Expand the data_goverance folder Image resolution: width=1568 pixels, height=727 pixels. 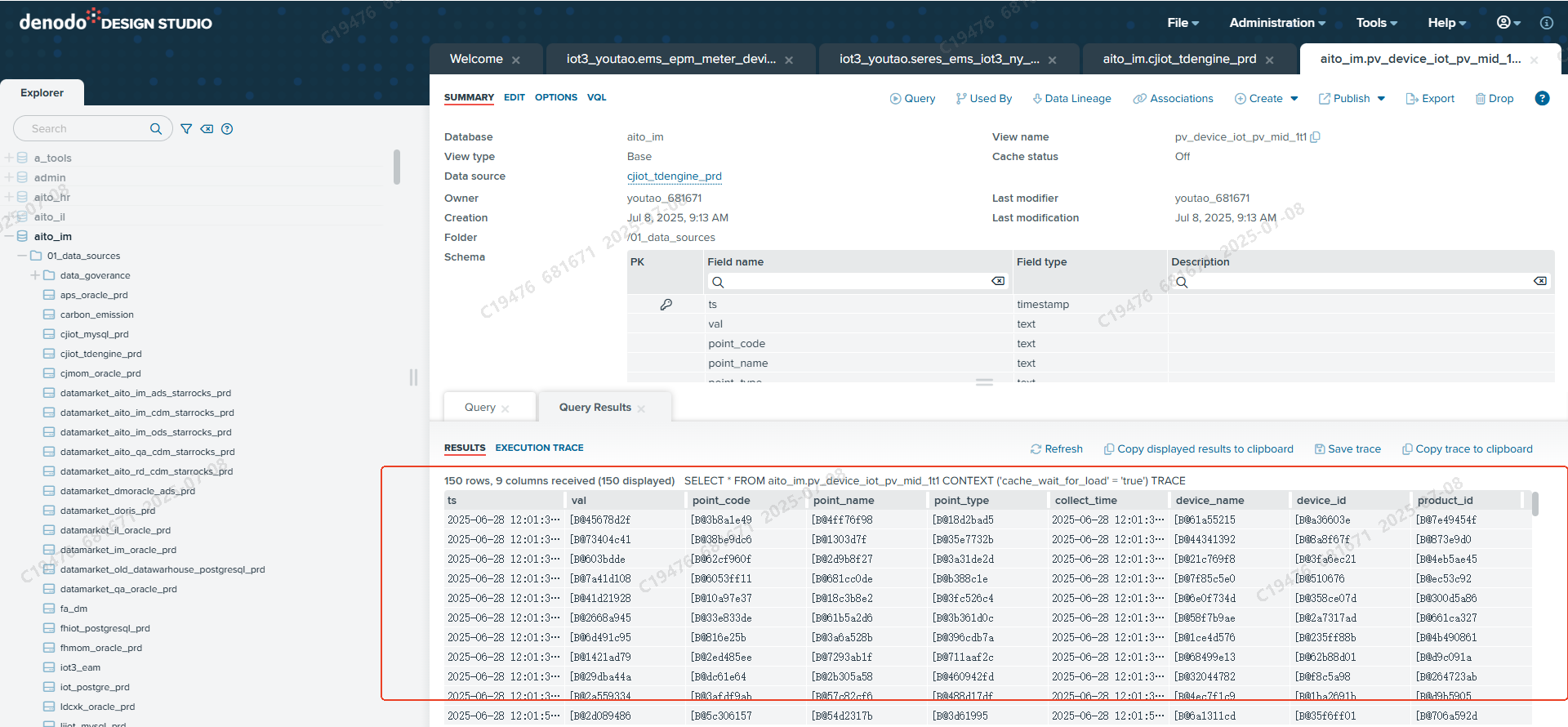35,275
